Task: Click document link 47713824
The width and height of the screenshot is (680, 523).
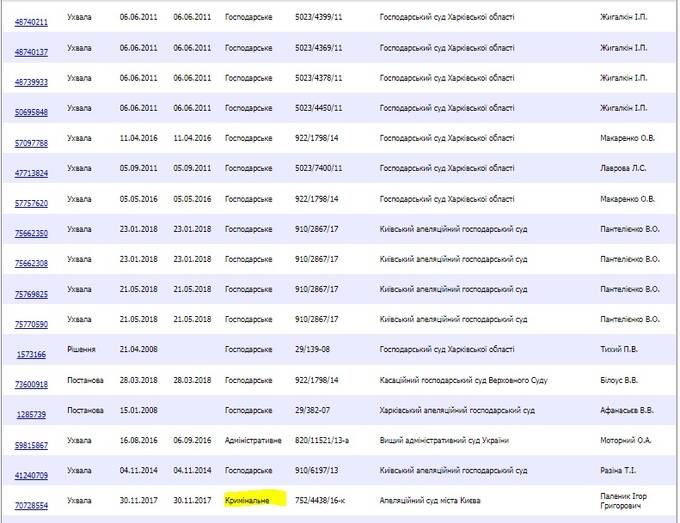Action: pyautogui.click(x=31, y=173)
